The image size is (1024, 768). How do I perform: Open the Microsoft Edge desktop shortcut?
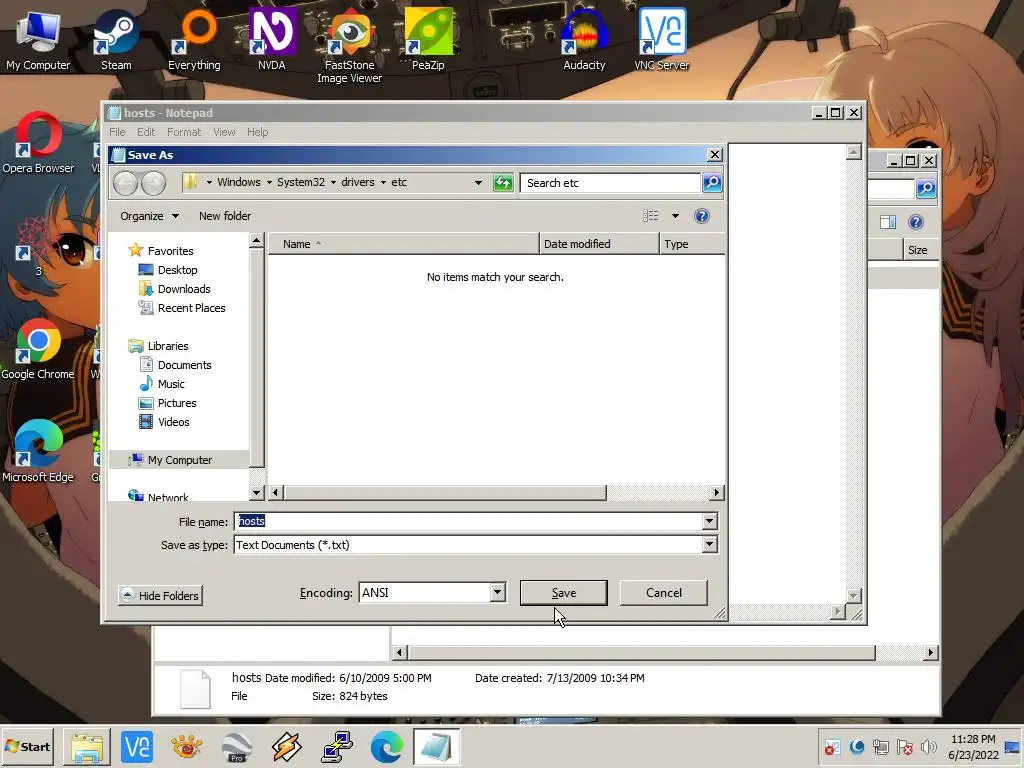click(38, 452)
